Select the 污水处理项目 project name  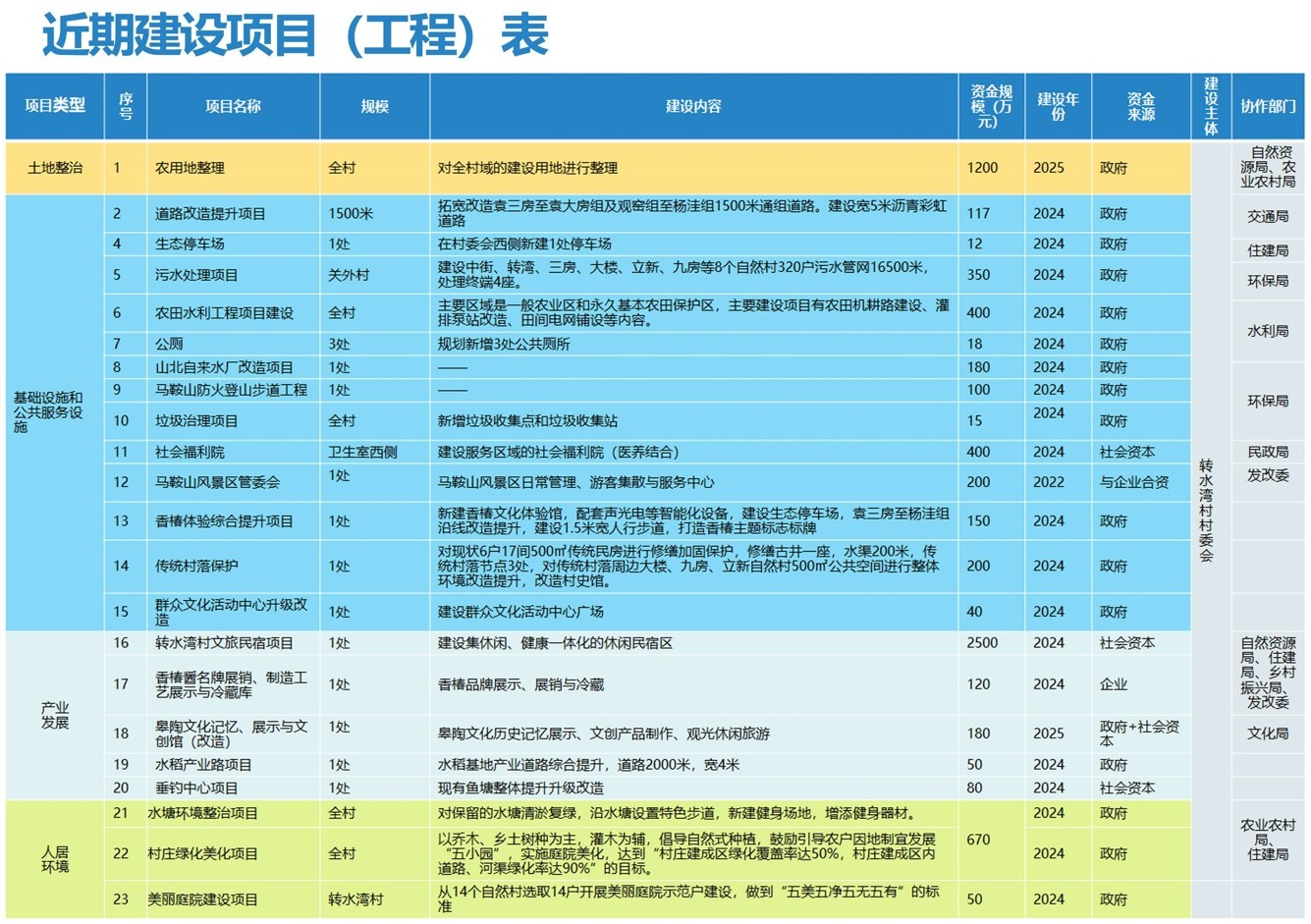(196, 275)
